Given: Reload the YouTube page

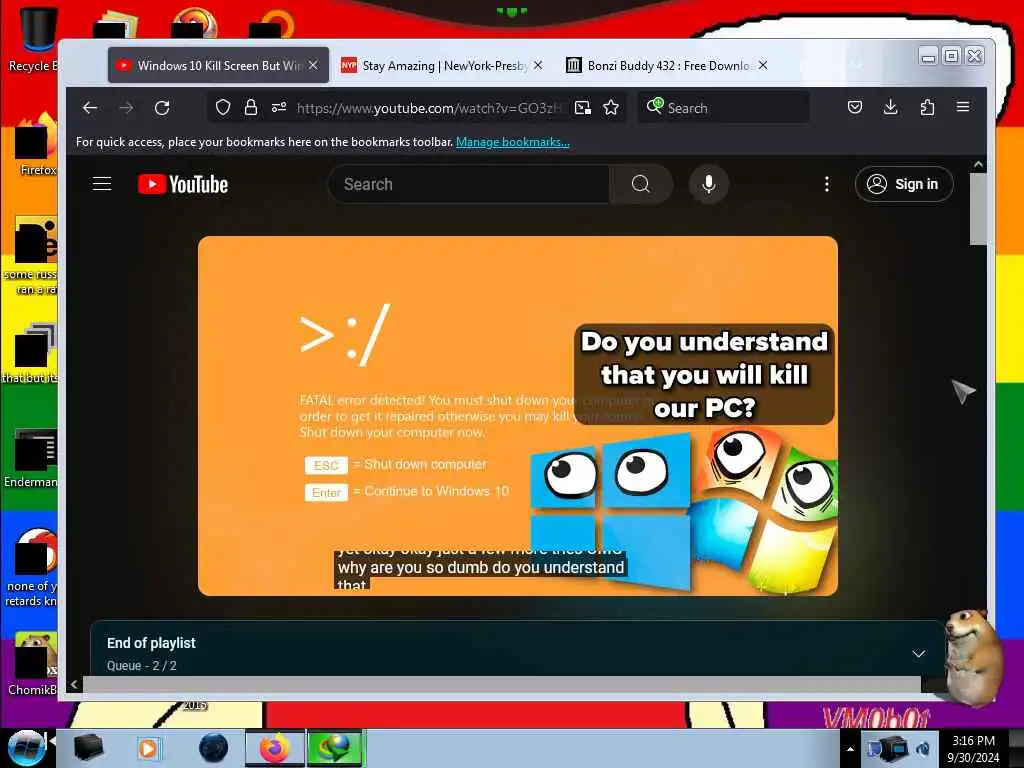Looking at the screenshot, I should (x=162, y=108).
